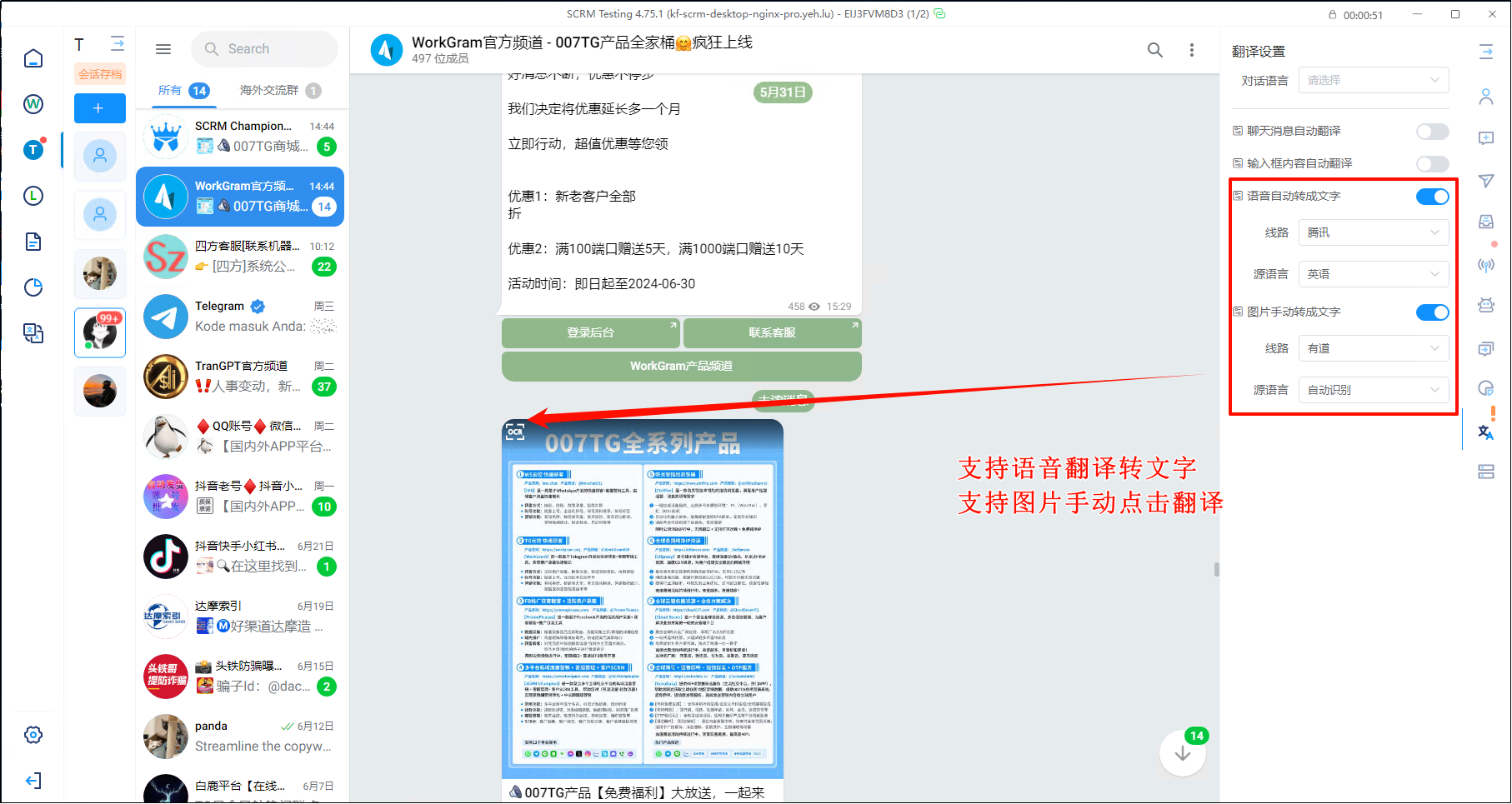The height and width of the screenshot is (804, 1512).
Task: Open the panda chat
Action: (240, 737)
